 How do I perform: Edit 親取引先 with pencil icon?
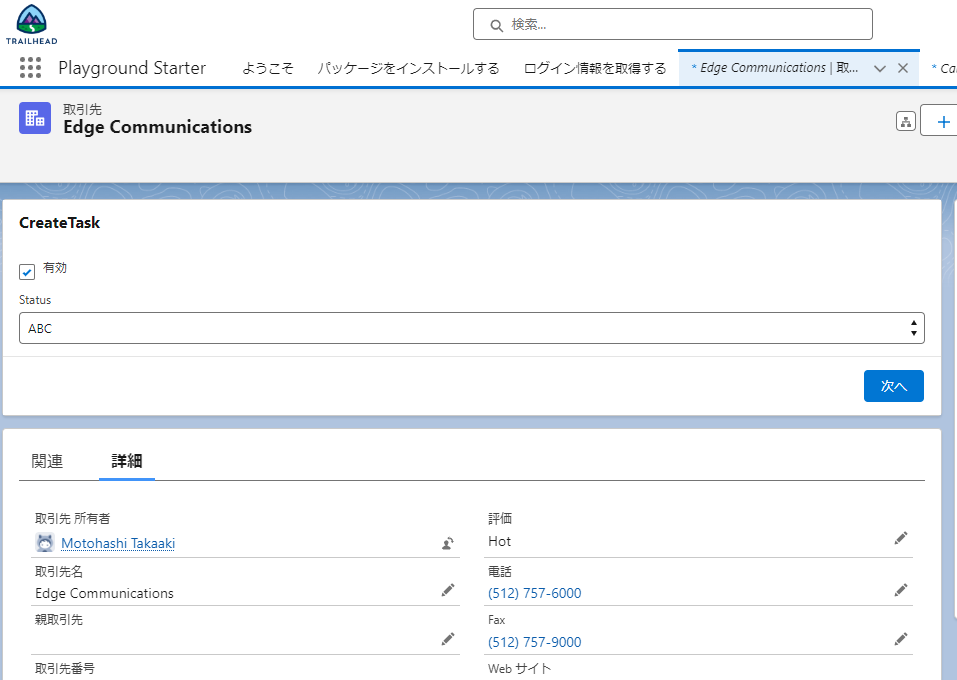point(448,639)
